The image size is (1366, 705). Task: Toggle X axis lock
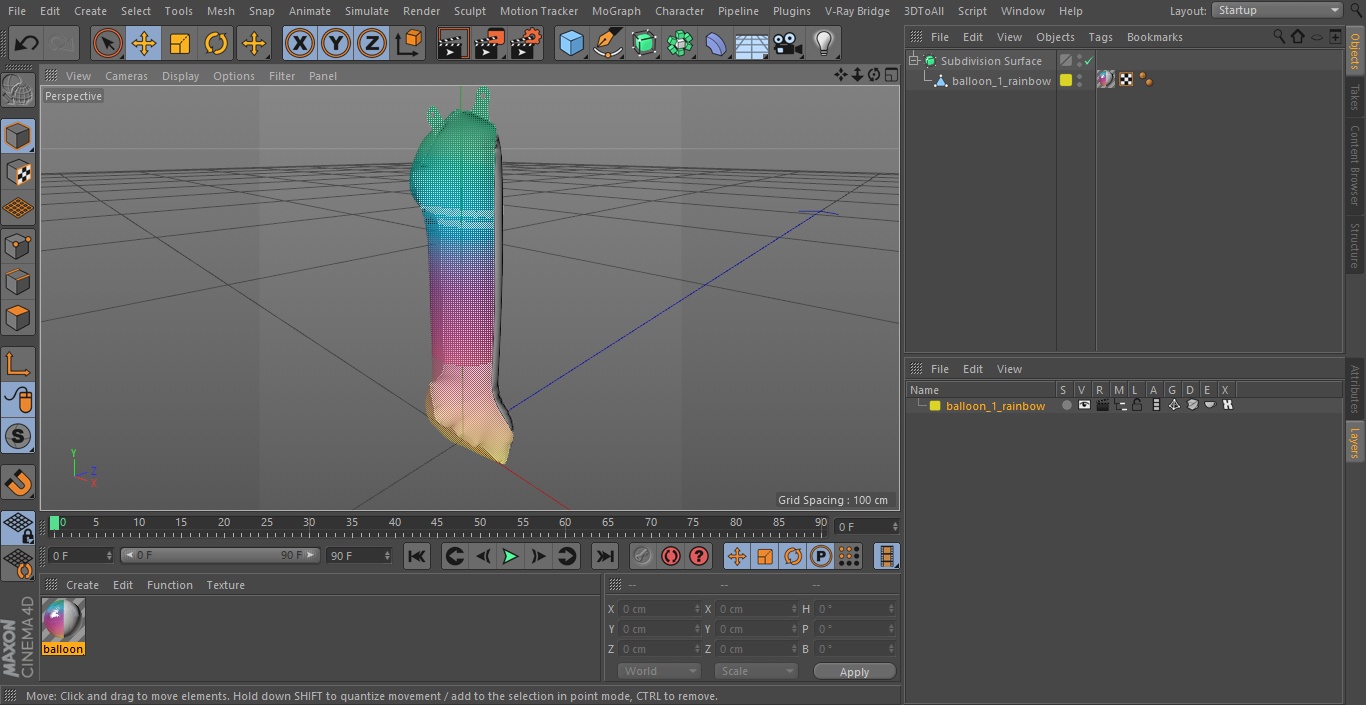(x=300, y=44)
